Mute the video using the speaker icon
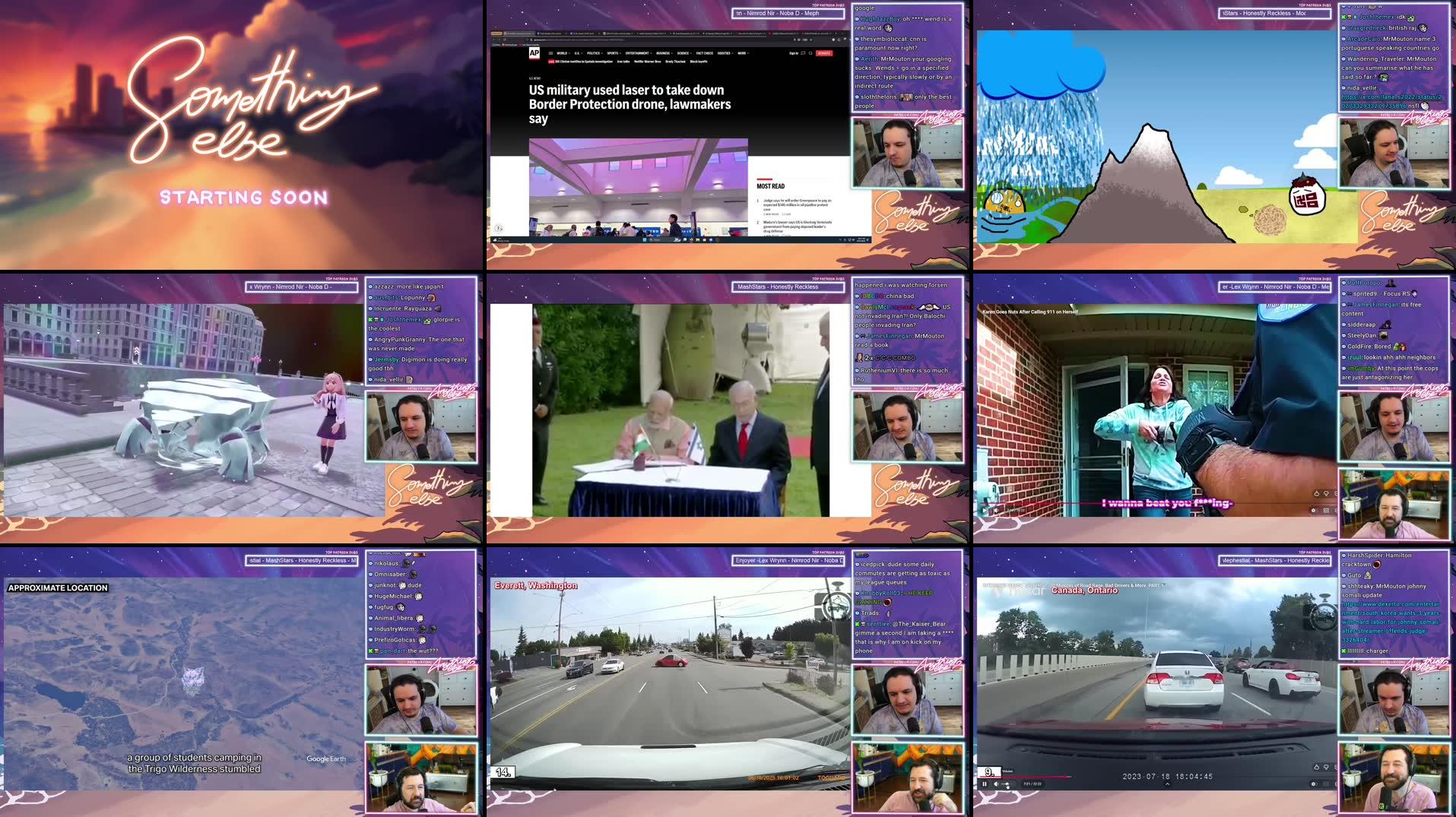The width and height of the screenshot is (1456, 817). point(997,784)
